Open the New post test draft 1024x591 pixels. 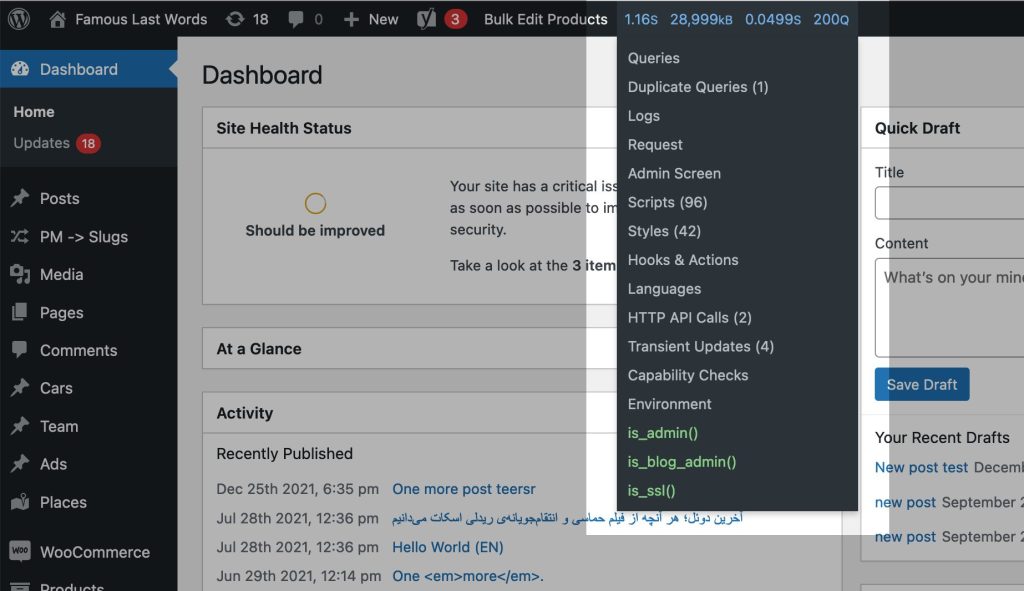pos(921,468)
